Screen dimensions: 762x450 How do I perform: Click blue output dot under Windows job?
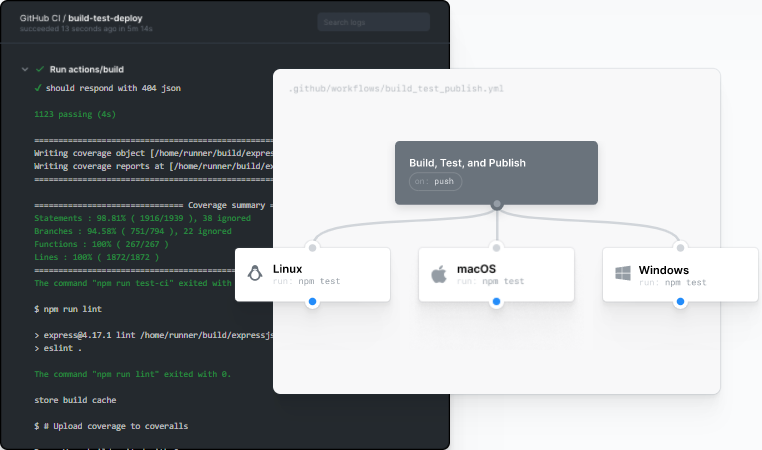click(x=681, y=301)
